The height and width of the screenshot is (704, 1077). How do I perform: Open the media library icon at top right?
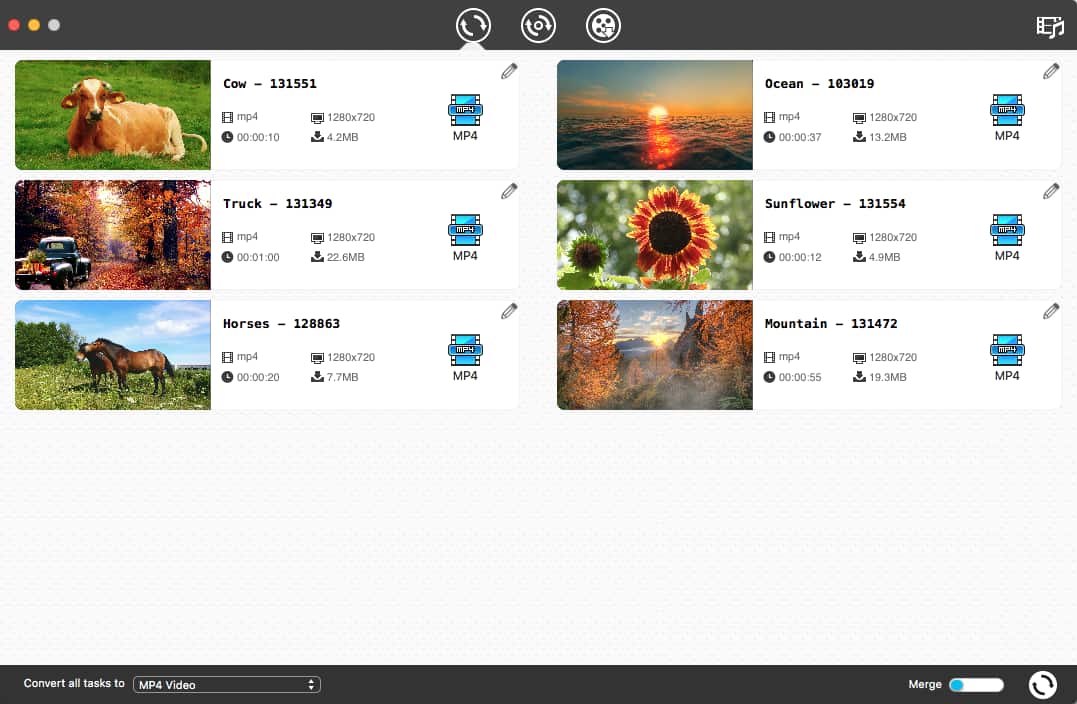tap(1050, 26)
